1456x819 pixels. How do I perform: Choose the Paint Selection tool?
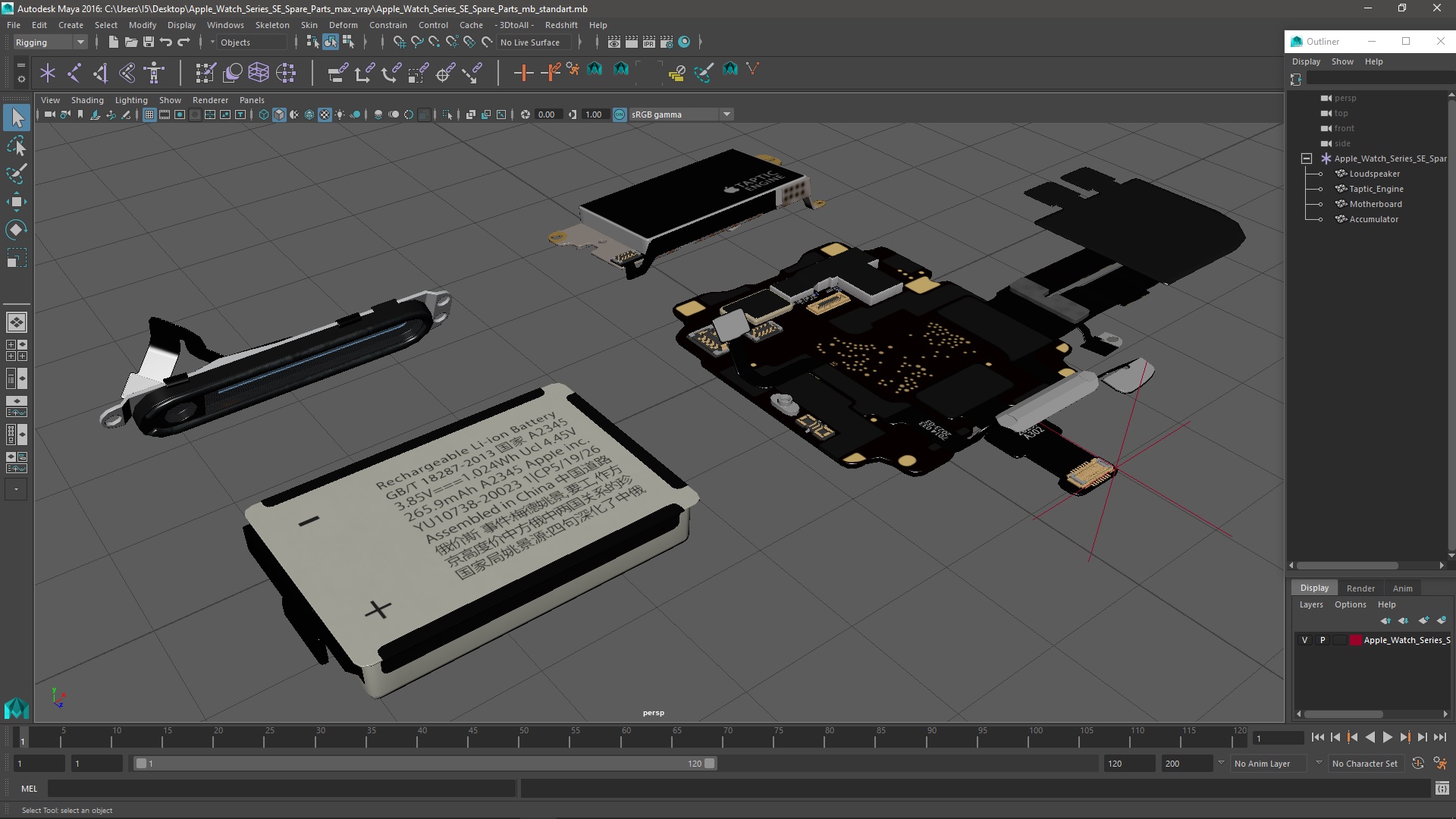pos(16,174)
